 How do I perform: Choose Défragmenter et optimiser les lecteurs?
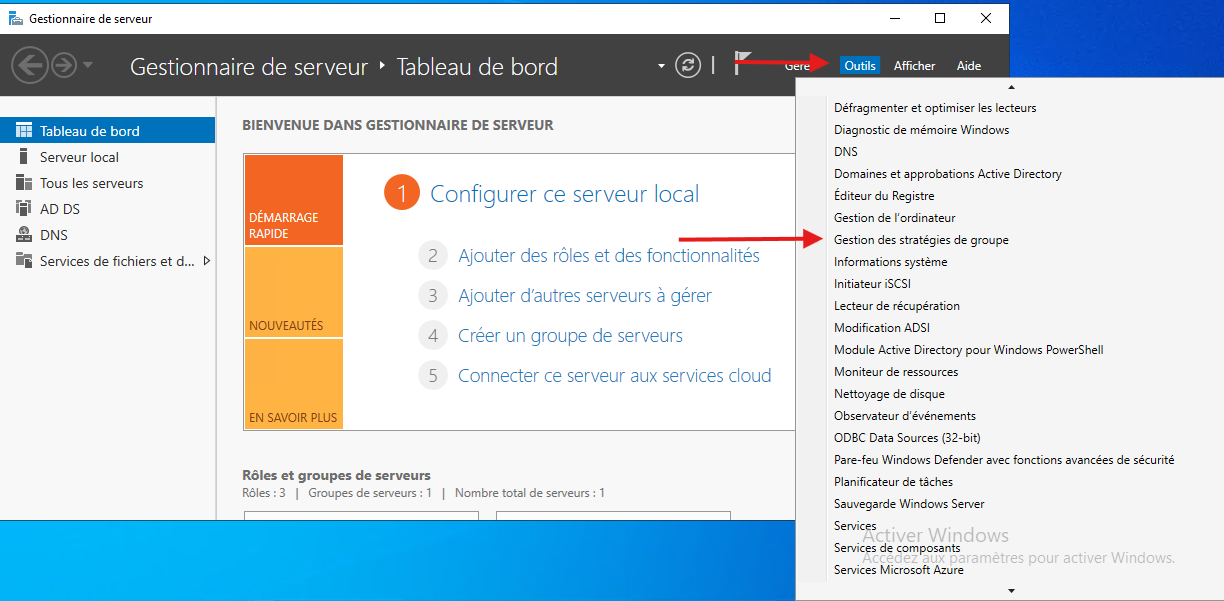click(935, 108)
